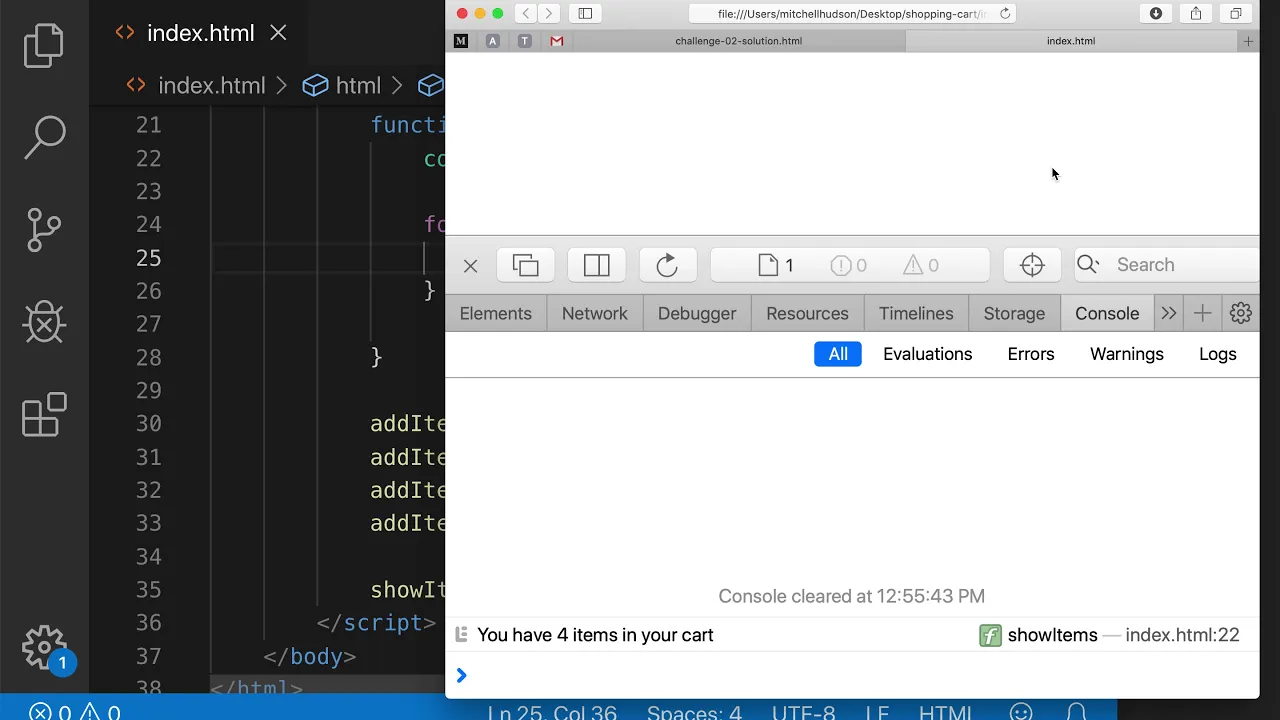The image size is (1280, 720).
Task: Open the 'T' favorite bookmark
Action: (525, 41)
